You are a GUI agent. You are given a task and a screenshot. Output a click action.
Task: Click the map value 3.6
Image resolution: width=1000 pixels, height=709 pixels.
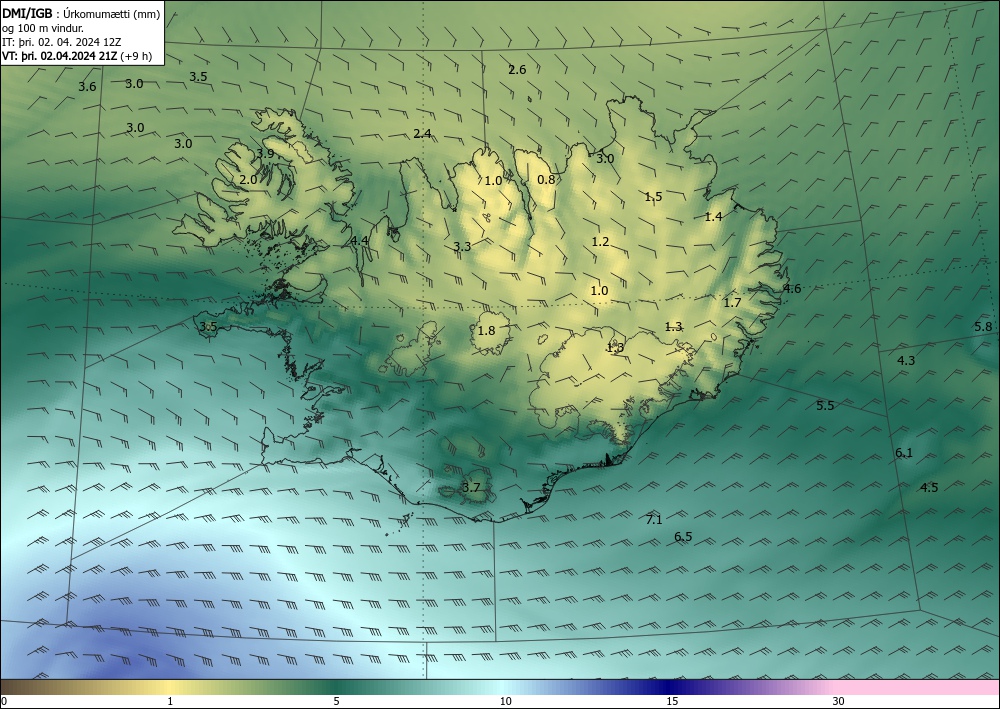[x=87, y=87]
